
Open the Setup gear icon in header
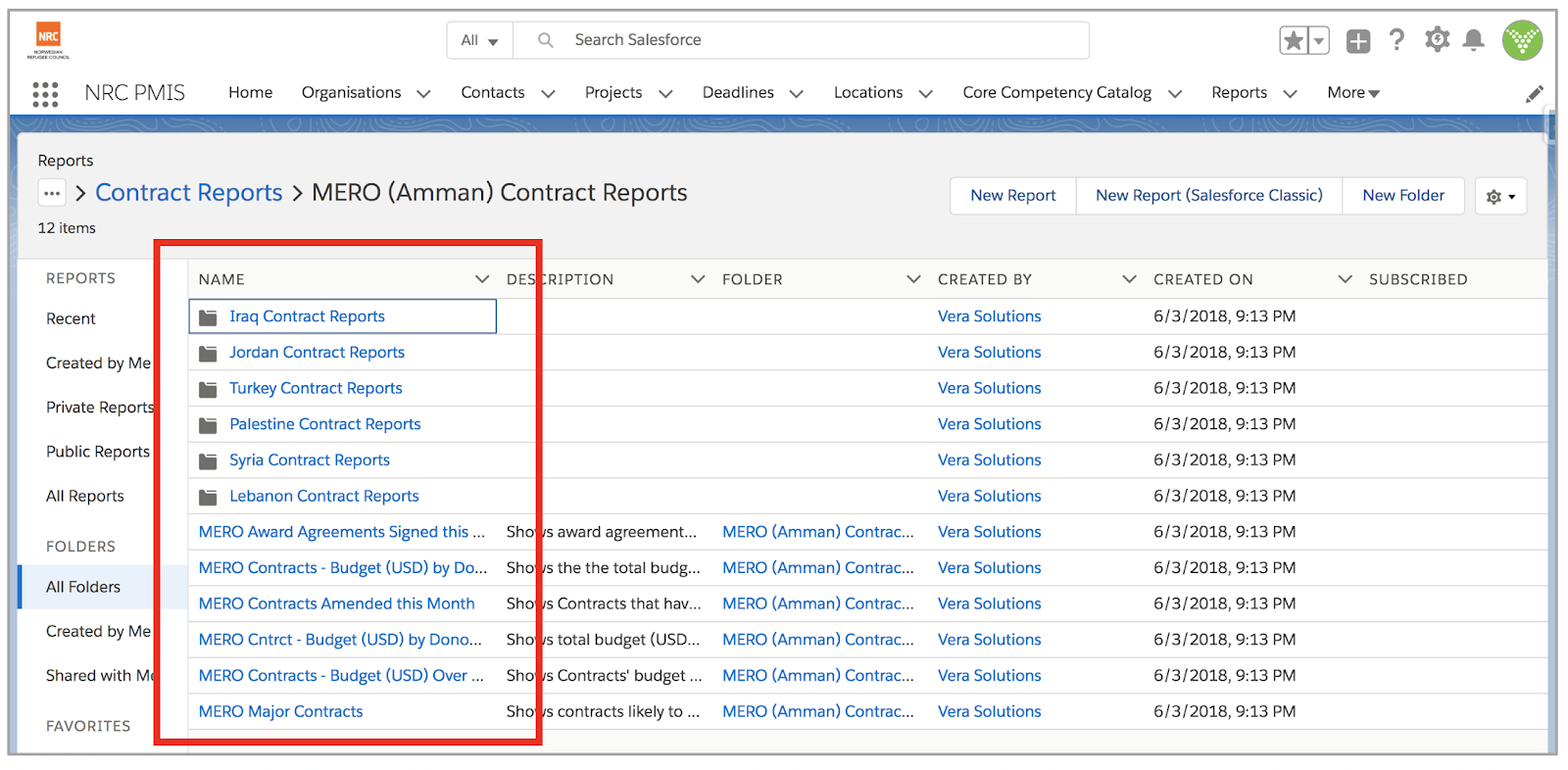pyautogui.click(x=1437, y=40)
